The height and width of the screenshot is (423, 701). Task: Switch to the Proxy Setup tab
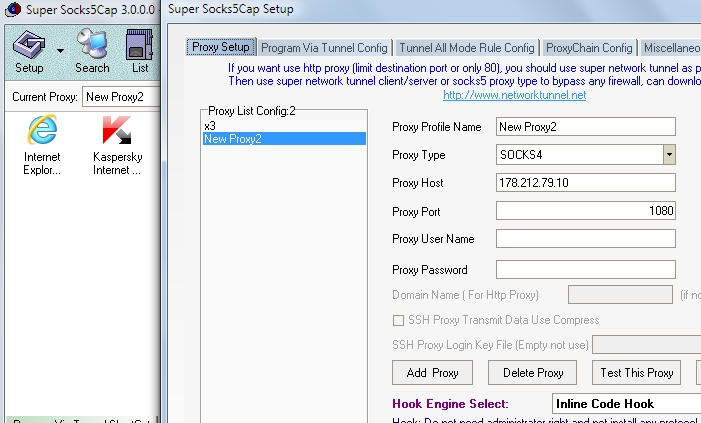coord(221,47)
